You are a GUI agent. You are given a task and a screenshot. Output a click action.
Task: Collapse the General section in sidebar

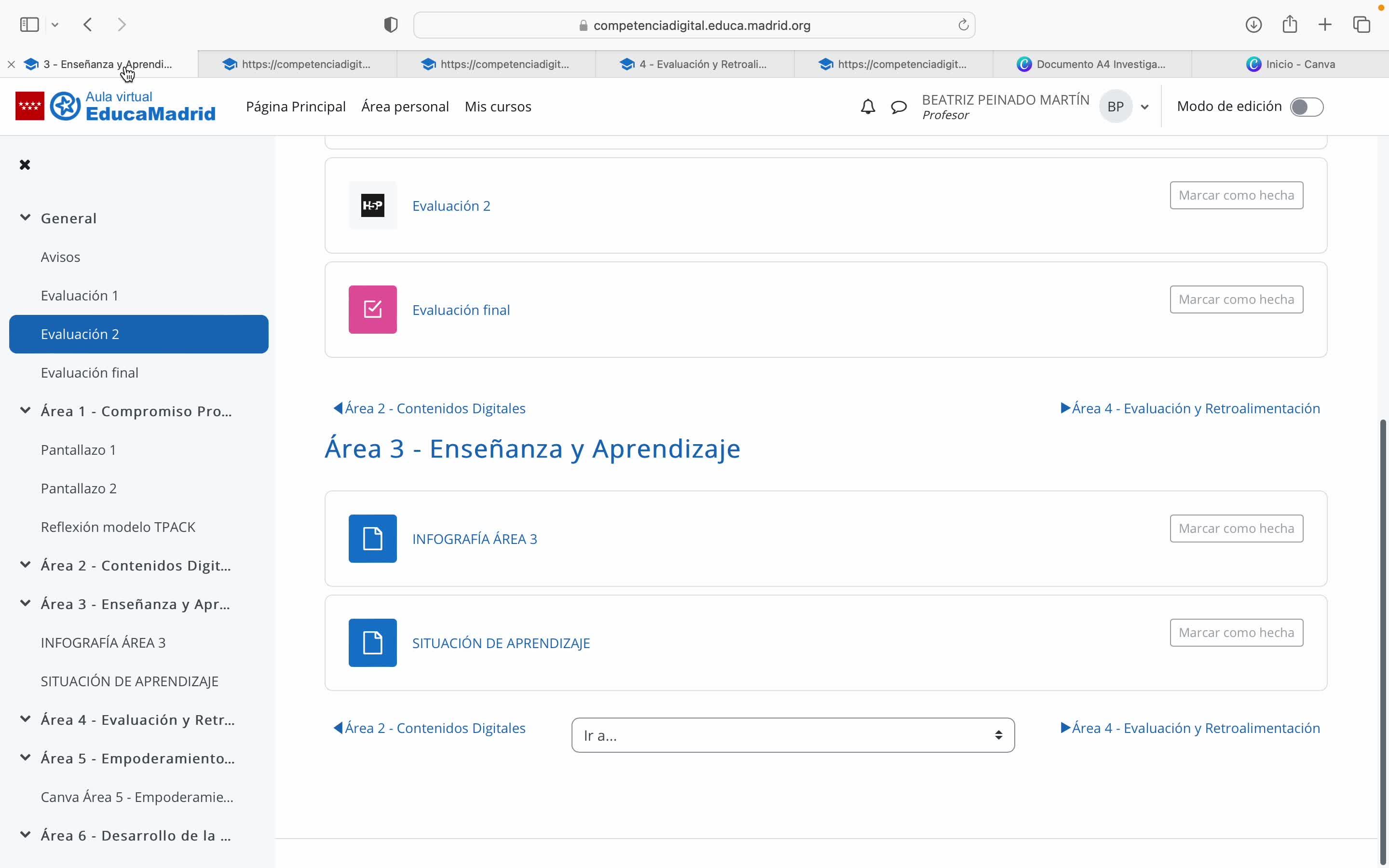[x=25, y=217]
